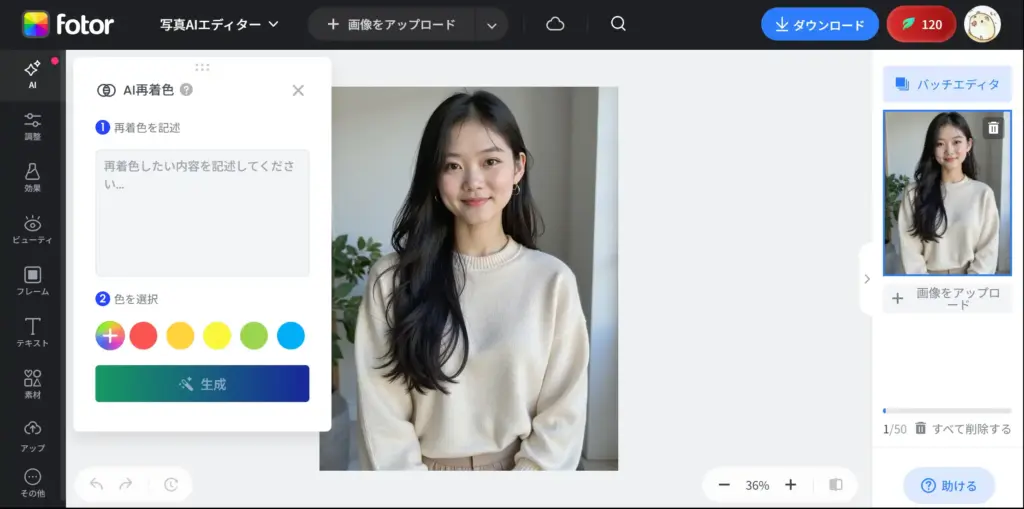The image size is (1024, 509).
Task: Click the cloud storage icon
Action: point(555,25)
